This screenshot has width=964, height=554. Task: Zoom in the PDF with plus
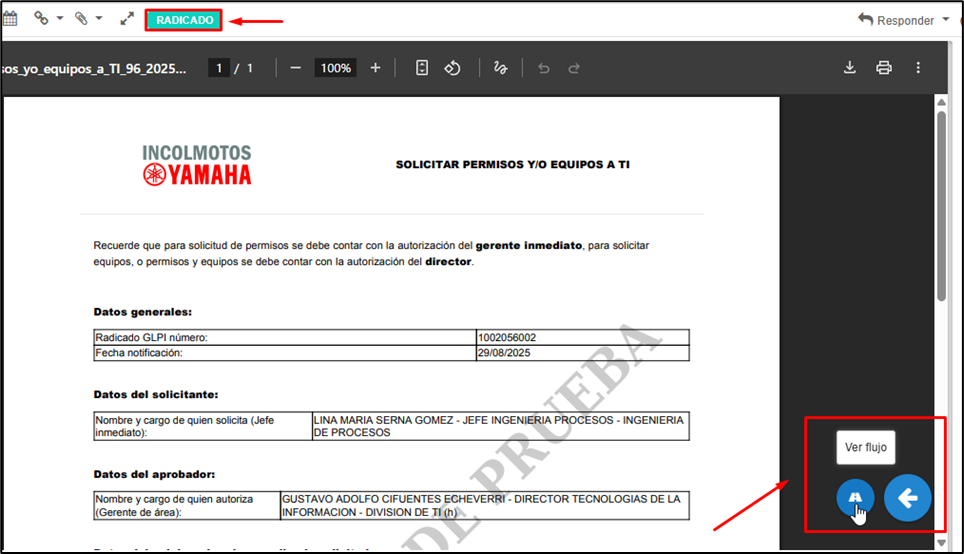(x=375, y=68)
